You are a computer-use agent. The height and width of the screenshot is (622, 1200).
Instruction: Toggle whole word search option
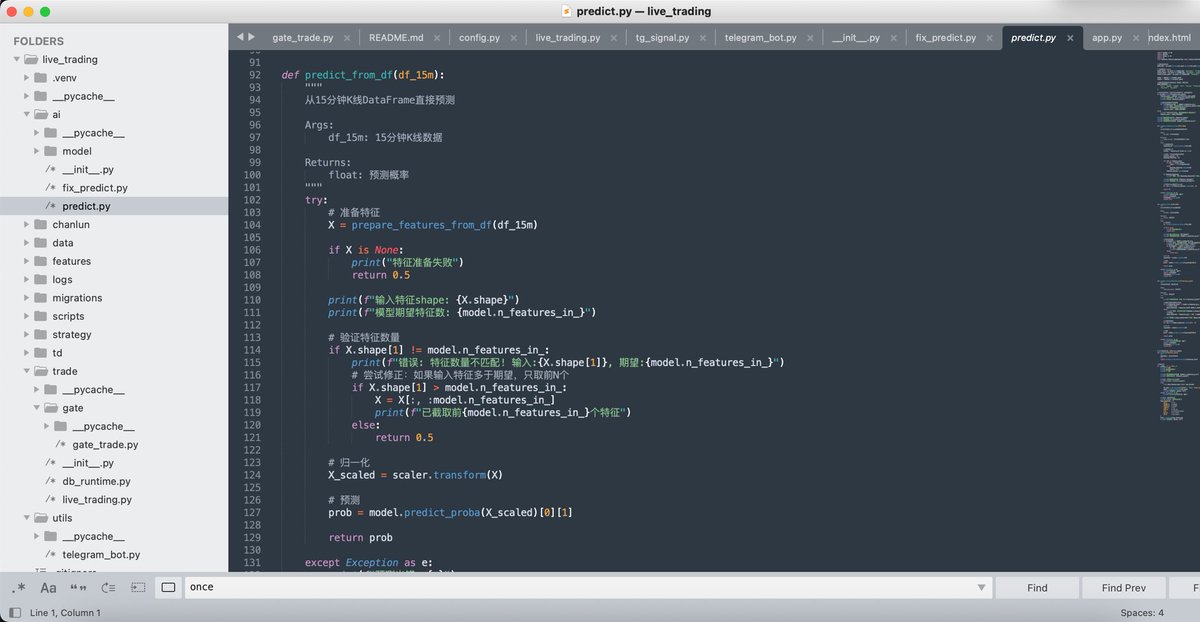pos(78,588)
